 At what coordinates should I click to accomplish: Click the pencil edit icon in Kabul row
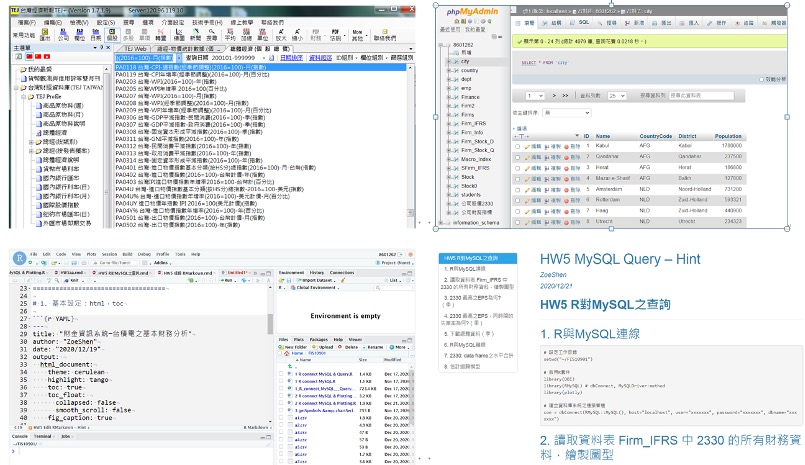pos(527,146)
